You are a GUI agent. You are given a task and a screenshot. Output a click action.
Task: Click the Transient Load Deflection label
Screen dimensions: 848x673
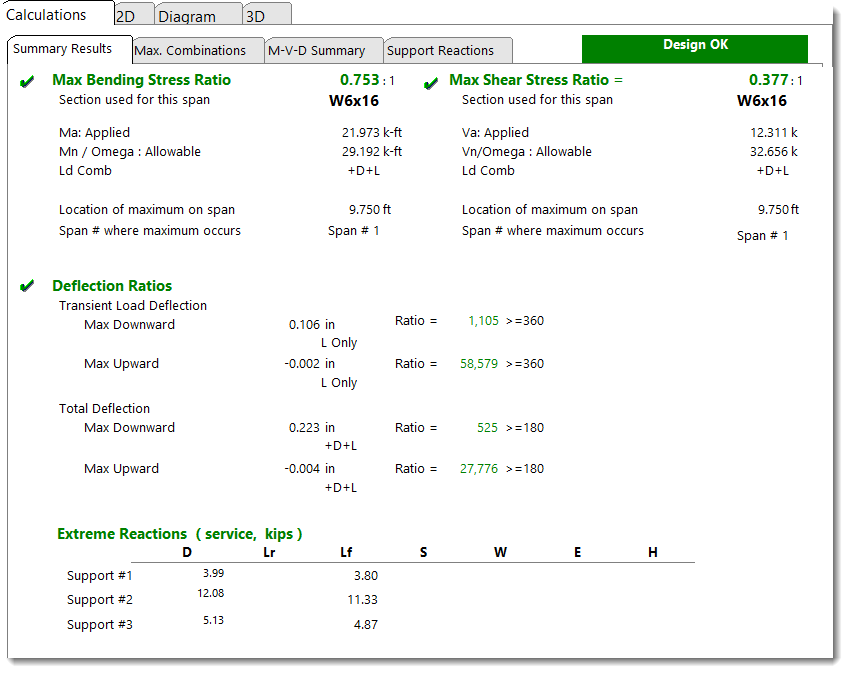click(132, 306)
